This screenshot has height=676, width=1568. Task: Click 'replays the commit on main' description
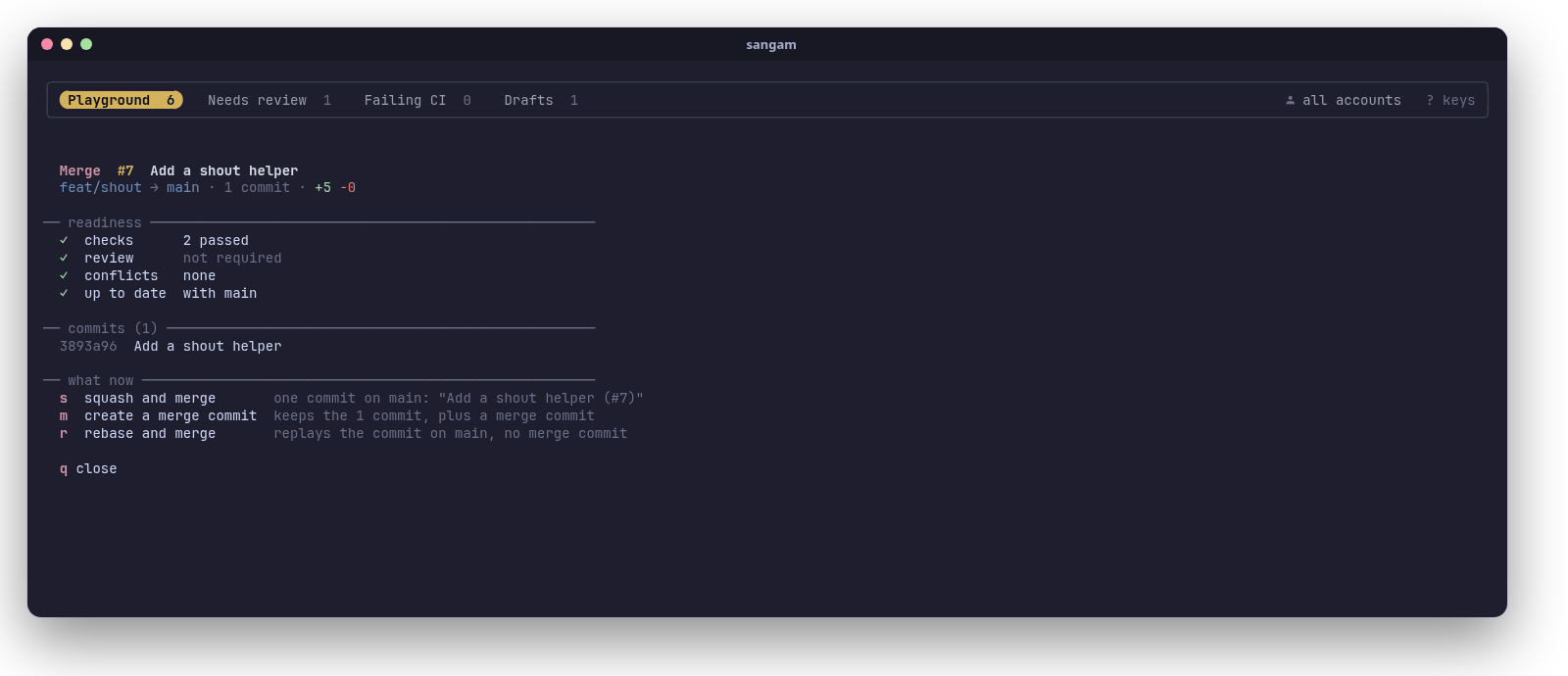click(451, 434)
